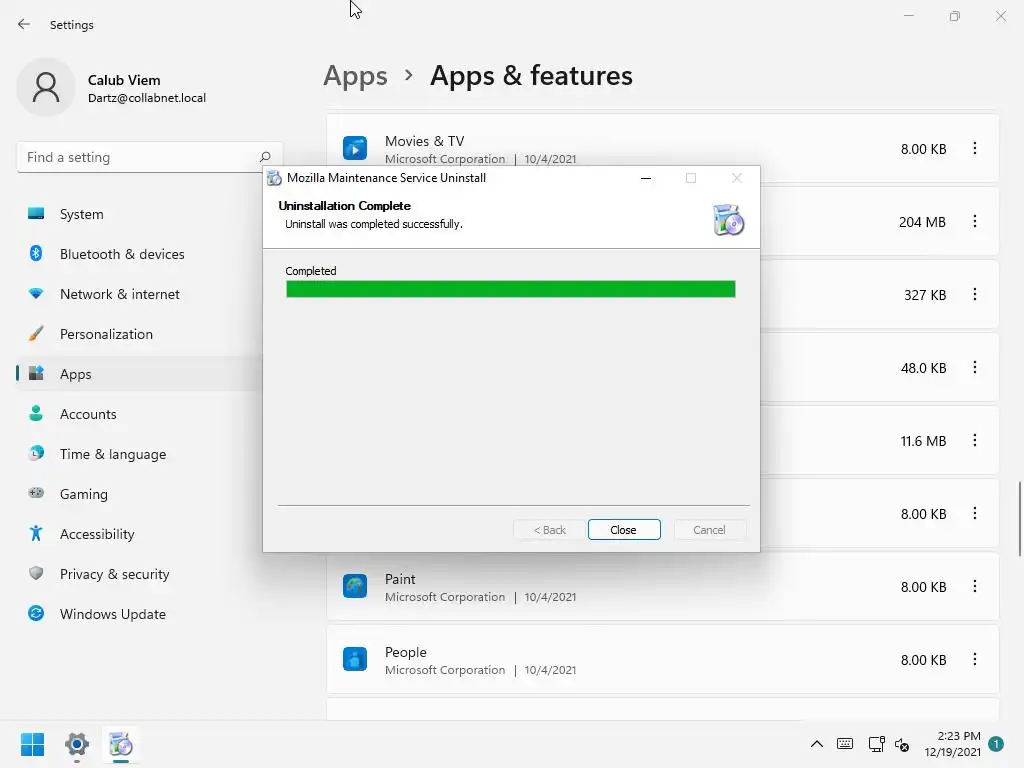Click the Gaming controller icon
The width and height of the screenshot is (1024, 768).
[36, 493]
